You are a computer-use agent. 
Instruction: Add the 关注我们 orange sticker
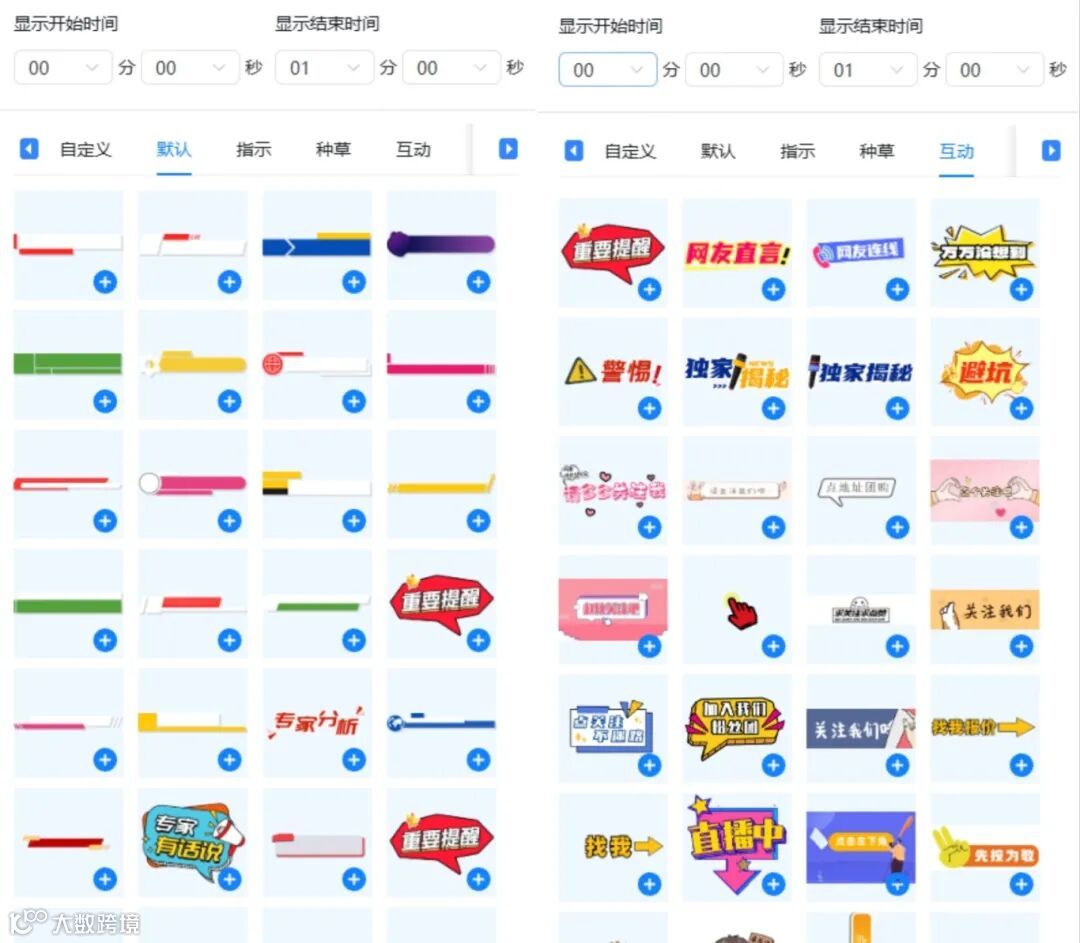point(1021,646)
